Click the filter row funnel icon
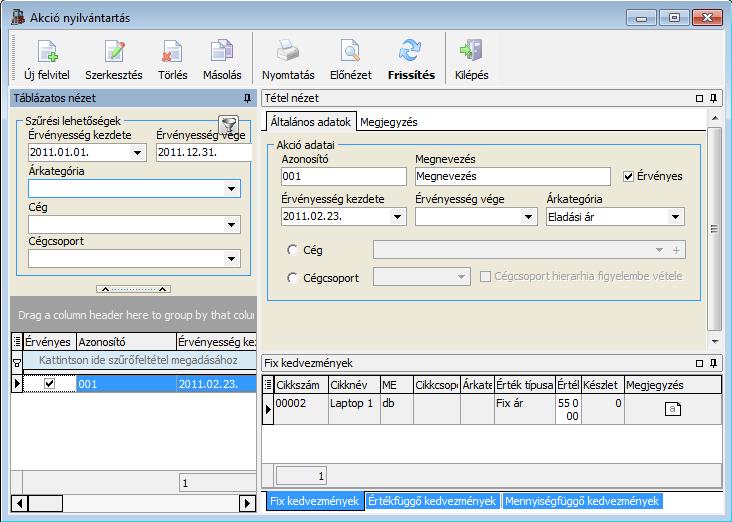This screenshot has height=522, width=732. [17, 362]
